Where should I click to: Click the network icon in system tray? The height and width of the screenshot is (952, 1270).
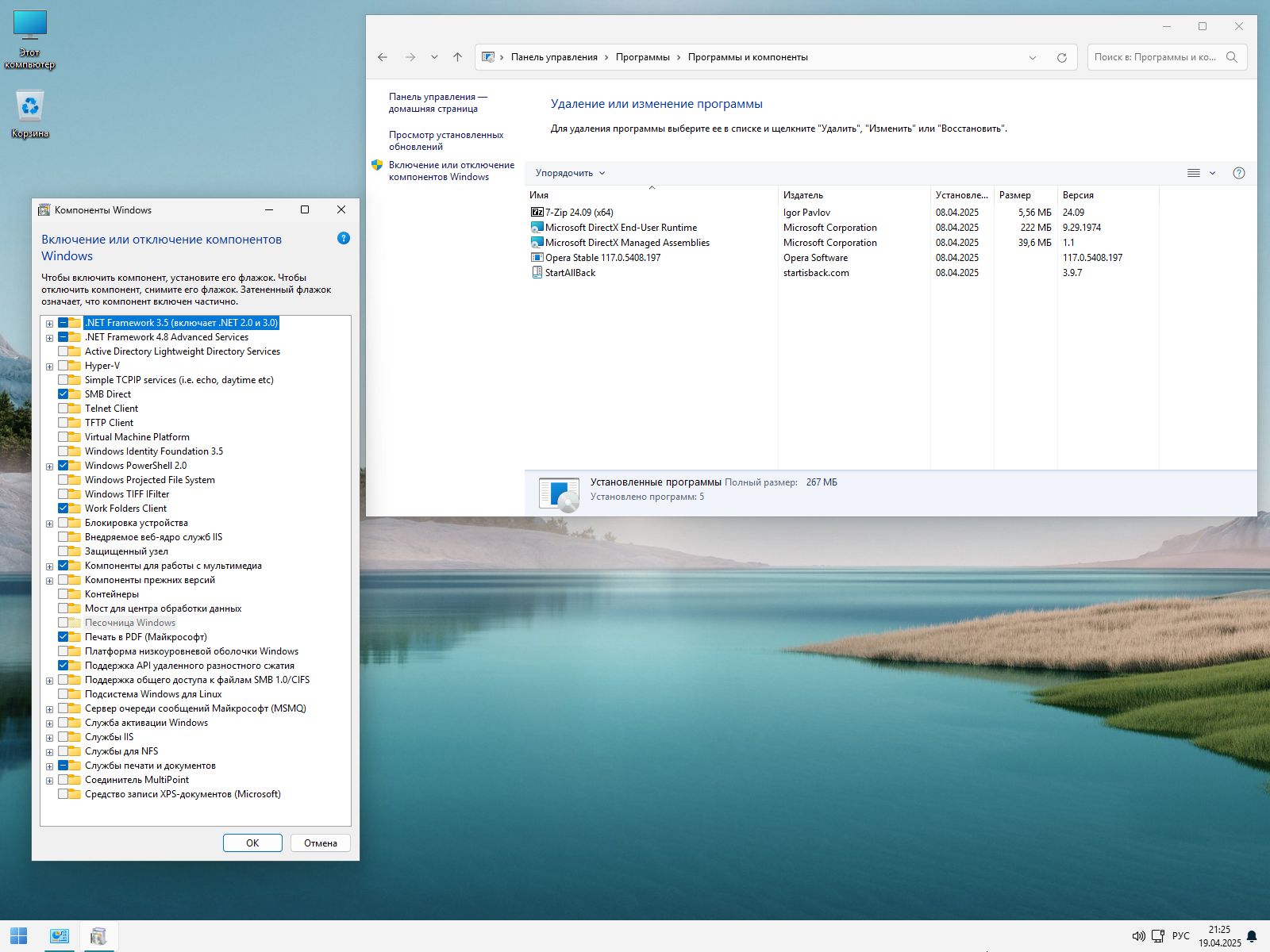(x=1158, y=936)
